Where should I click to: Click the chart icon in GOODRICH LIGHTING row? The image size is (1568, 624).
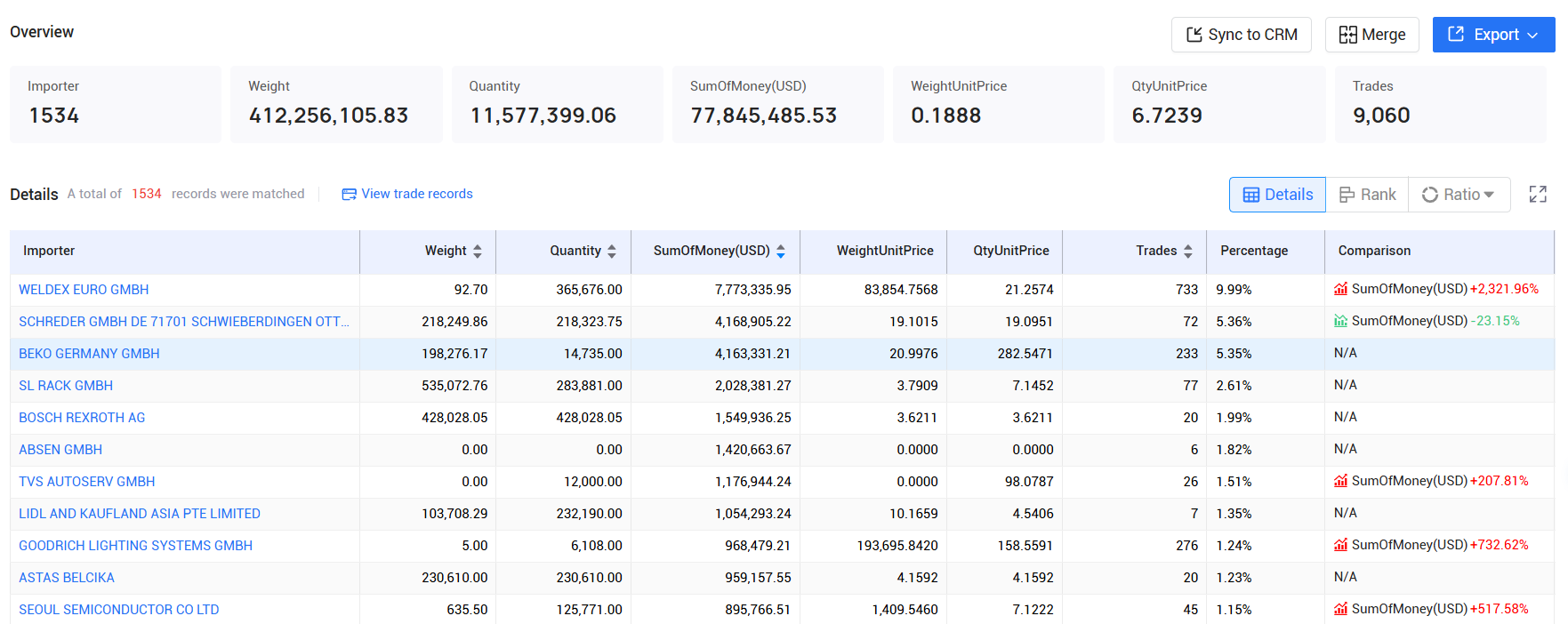1340,545
